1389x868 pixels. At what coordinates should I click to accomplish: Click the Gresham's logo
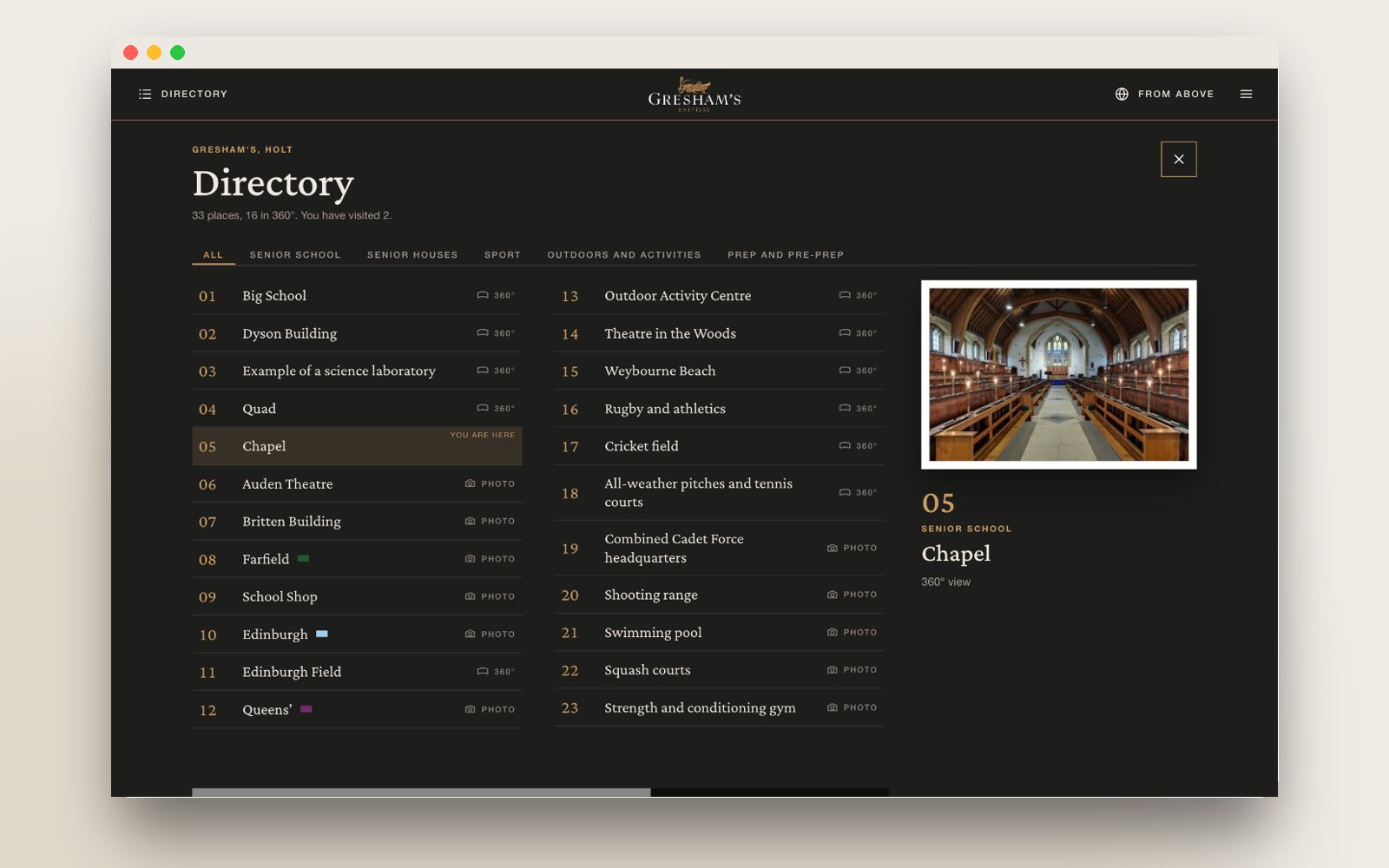694,95
